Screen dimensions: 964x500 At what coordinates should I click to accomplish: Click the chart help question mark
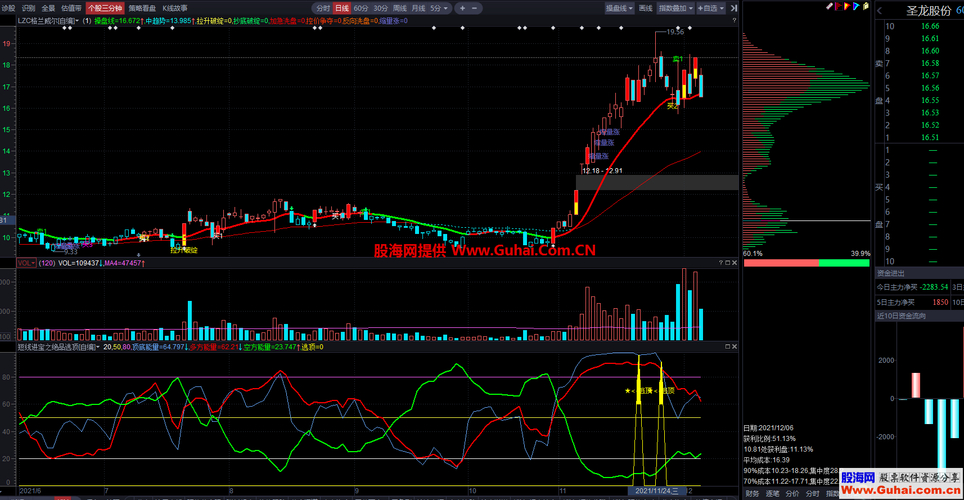tap(734, 20)
